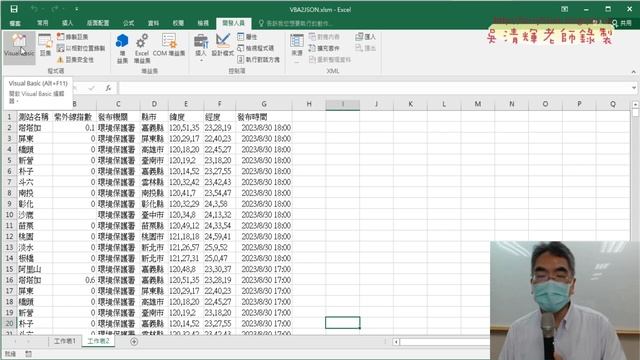Switch to the 常用 (Home) tab
This screenshot has height=360, width=640.
pos(42,23)
